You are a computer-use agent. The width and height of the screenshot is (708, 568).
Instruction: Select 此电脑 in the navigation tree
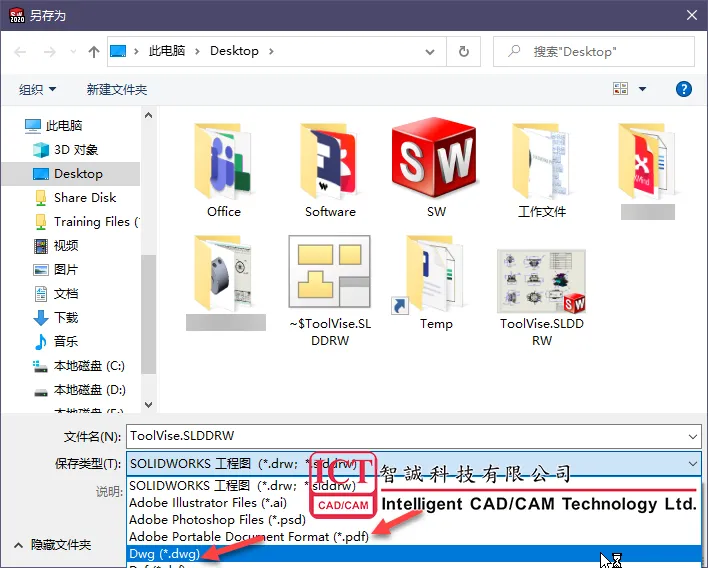(x=53, y=126)
